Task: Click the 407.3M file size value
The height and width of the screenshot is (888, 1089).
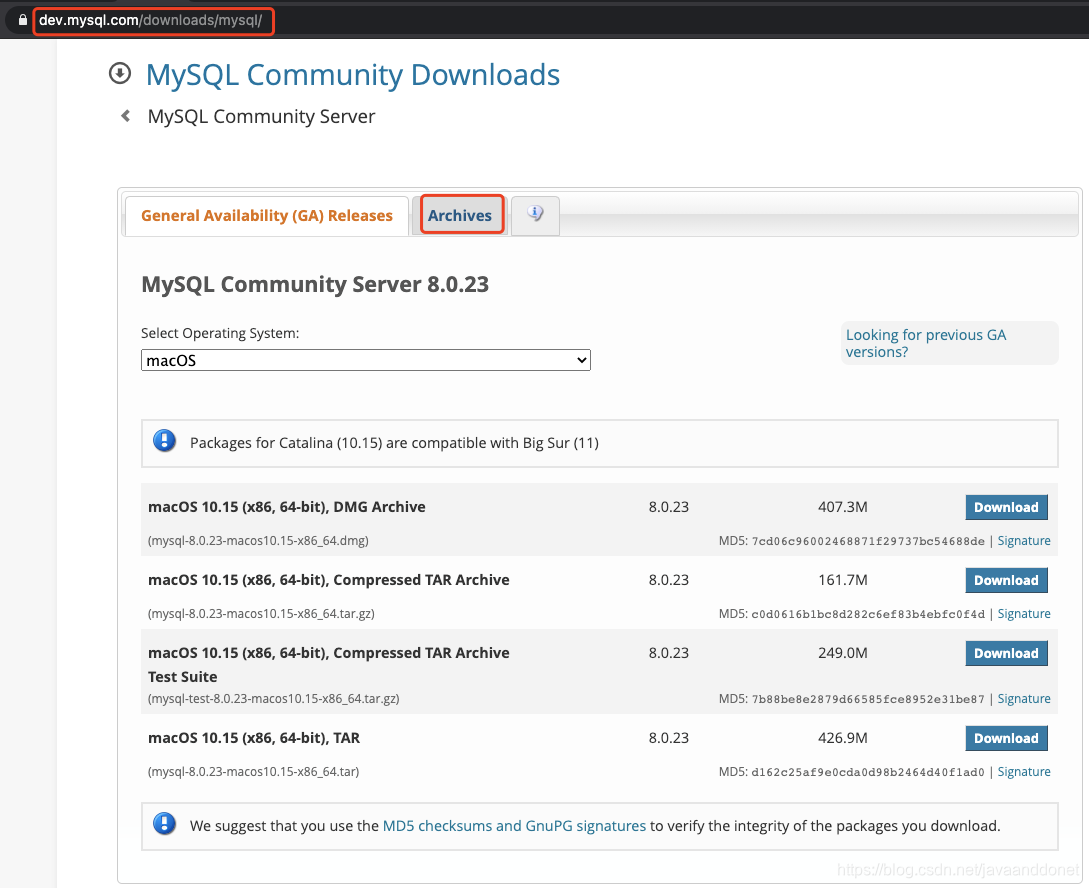Action: 842,508
